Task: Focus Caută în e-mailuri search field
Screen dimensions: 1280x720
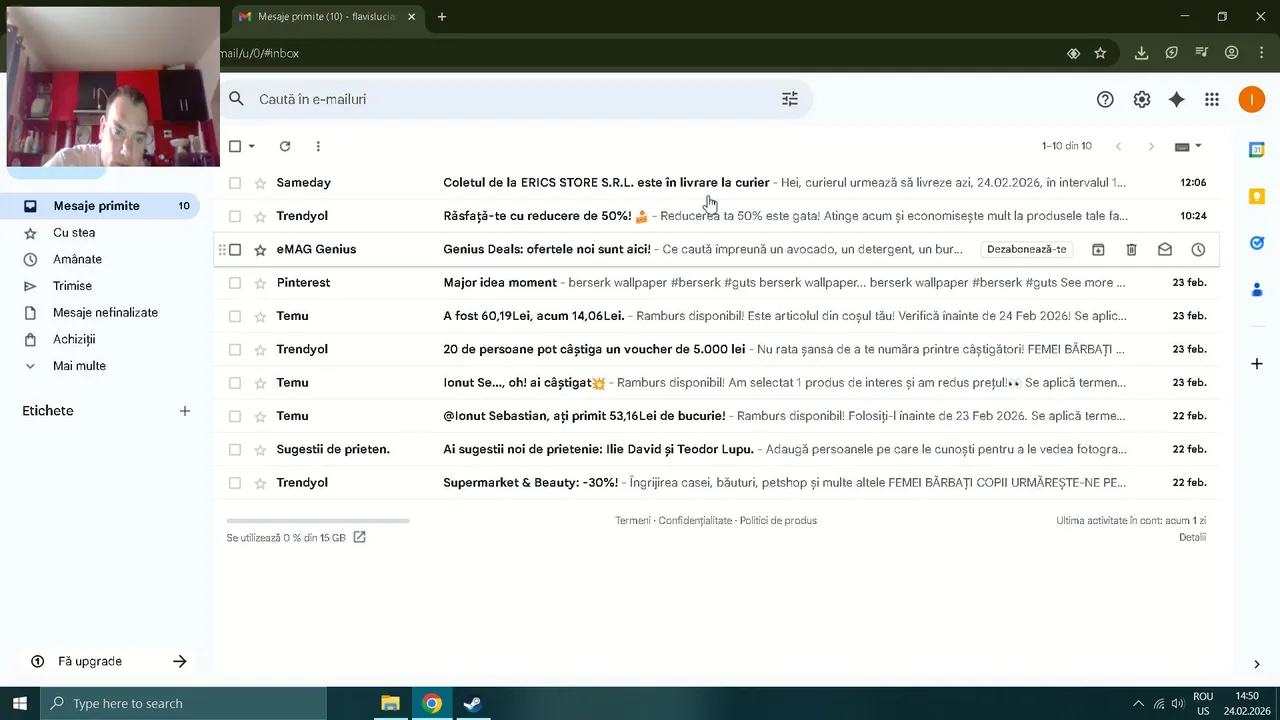Action: tap(515, 99)
